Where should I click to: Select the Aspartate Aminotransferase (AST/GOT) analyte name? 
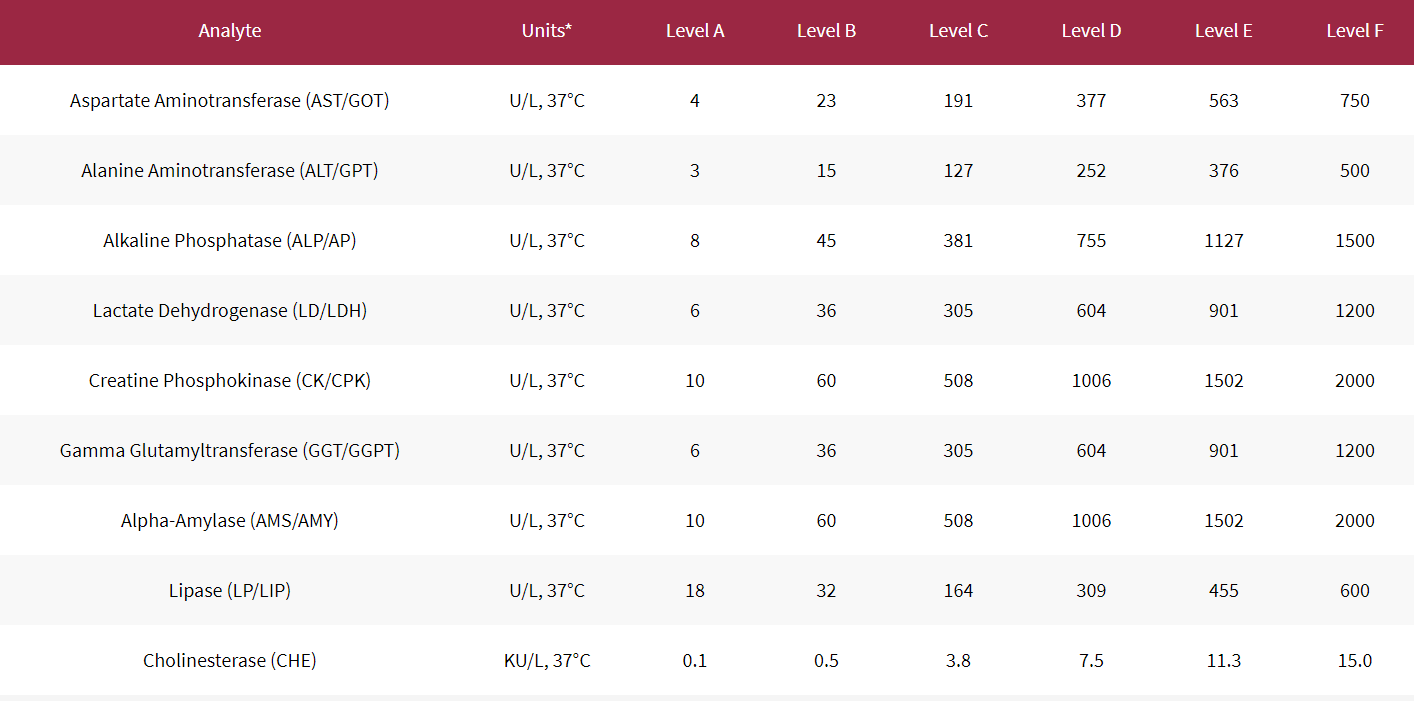tap(230, 101)
